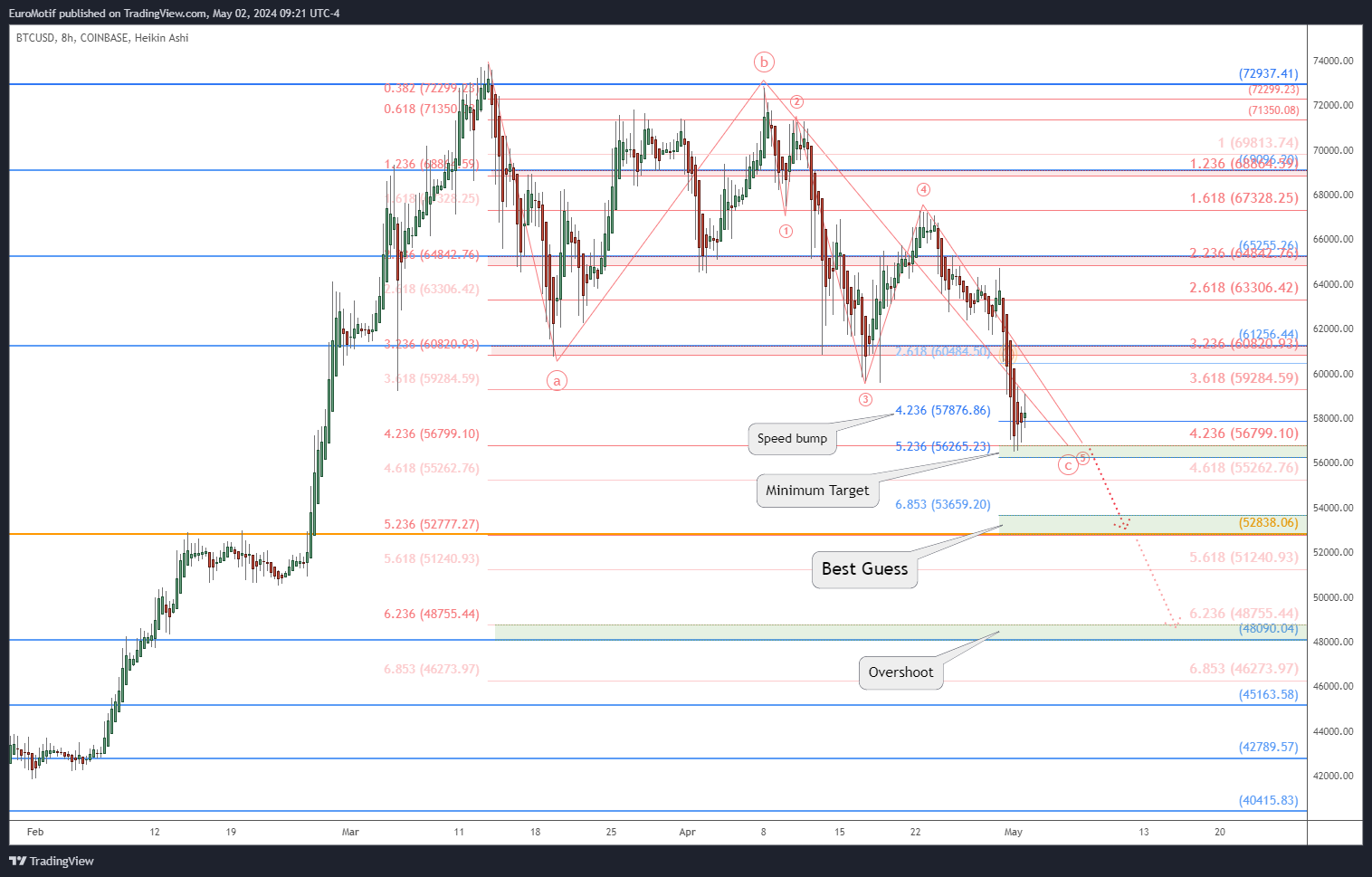Click the left 4.618 (55262.76) fib label
Image resolution: width=1372 pixels, height=877 pixels.
pyautogui.click(x=432, y=468)
